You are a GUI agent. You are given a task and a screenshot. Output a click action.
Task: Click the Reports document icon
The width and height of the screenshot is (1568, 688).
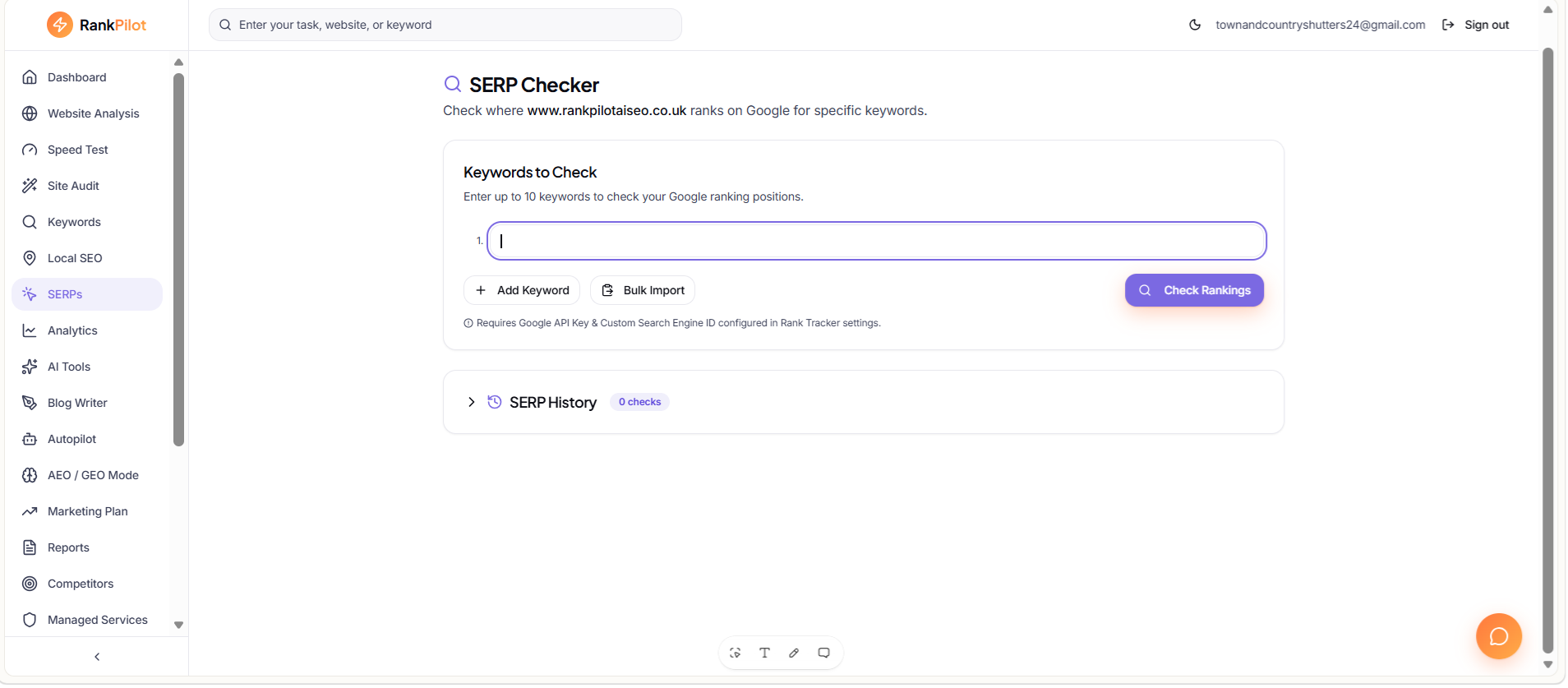30,547
